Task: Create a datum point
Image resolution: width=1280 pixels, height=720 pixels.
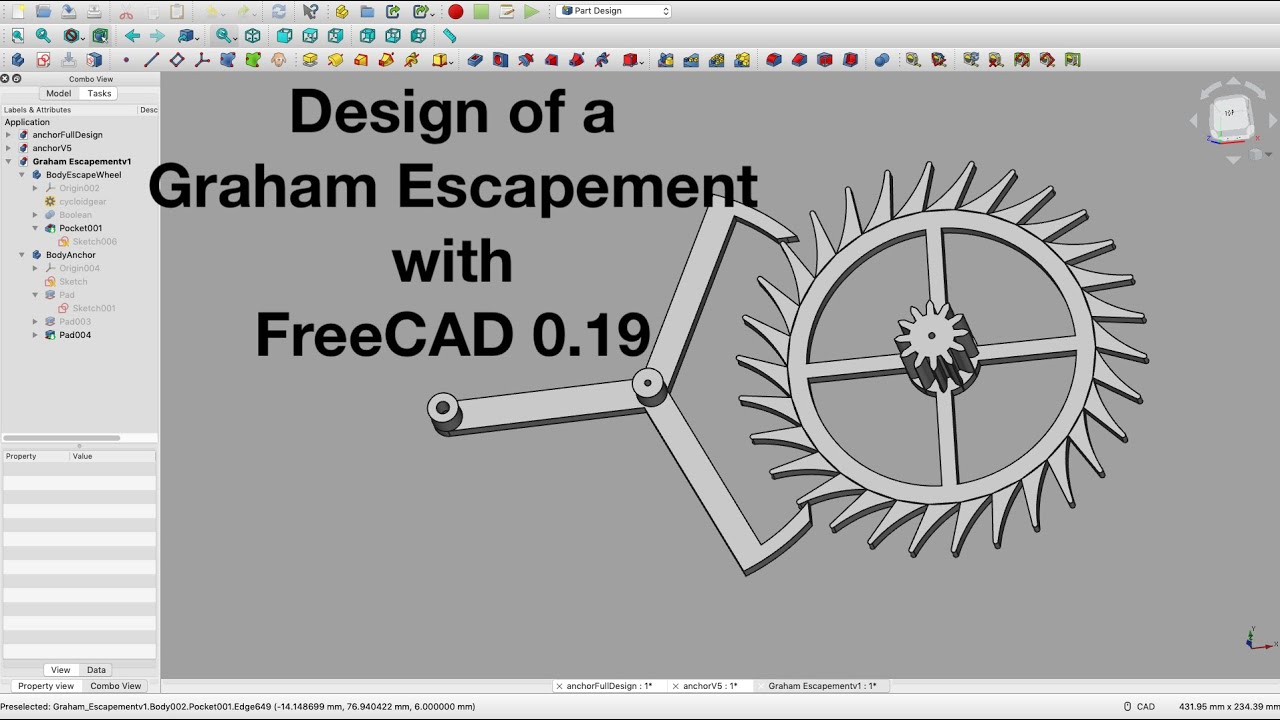Action: (126, 60)
